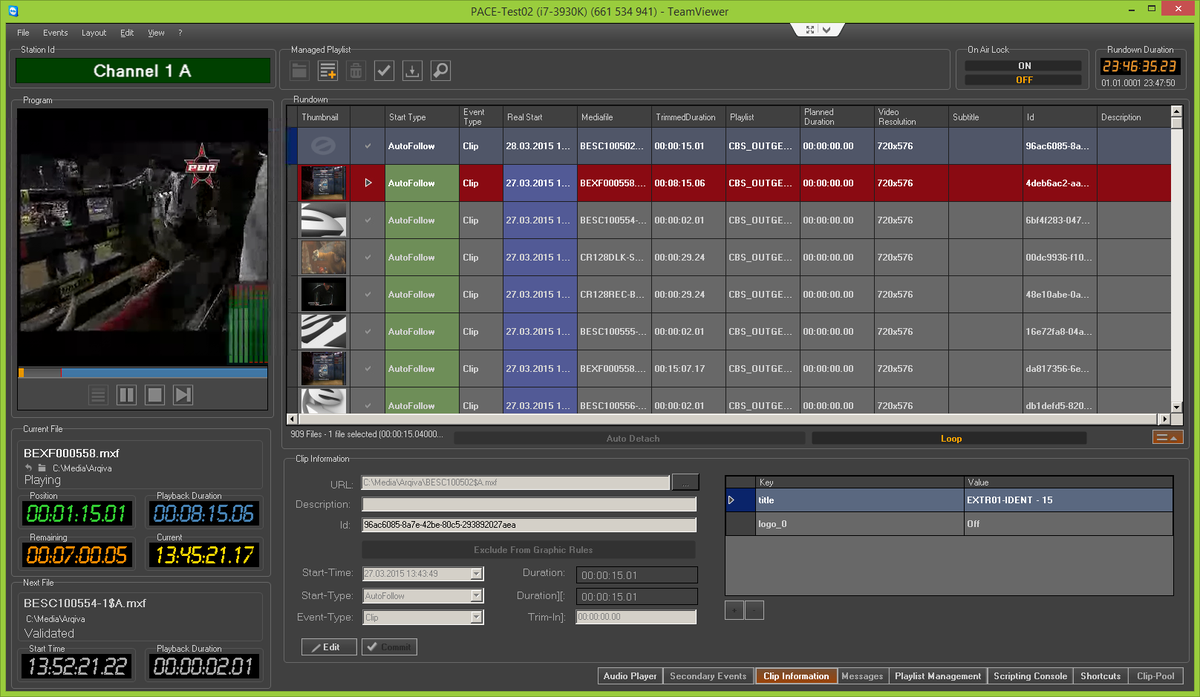Open the Layout menu
This screenshot has width=1200, height=697.
click(94, 33)
